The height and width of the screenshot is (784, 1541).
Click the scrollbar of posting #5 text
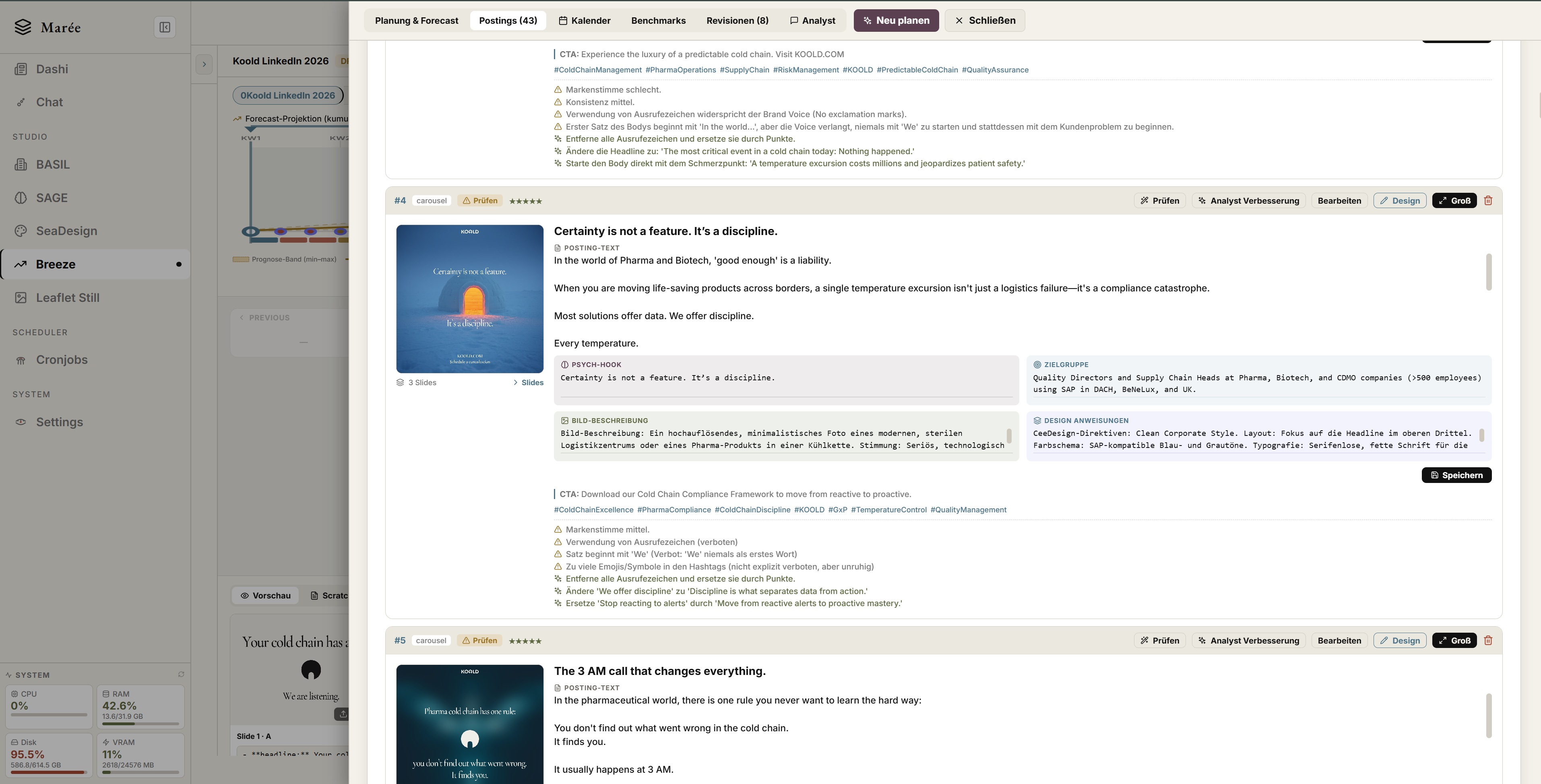click(1488, 715)
